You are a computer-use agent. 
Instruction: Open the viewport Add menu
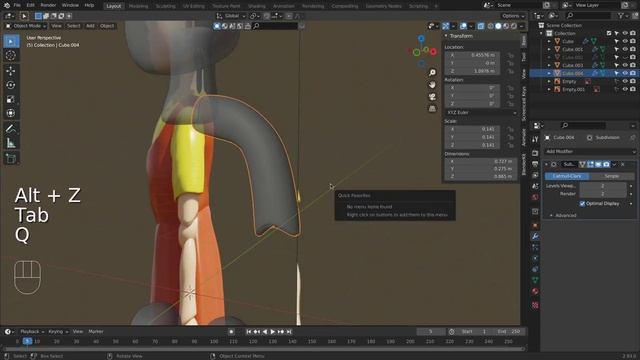[x=90, y=26]
